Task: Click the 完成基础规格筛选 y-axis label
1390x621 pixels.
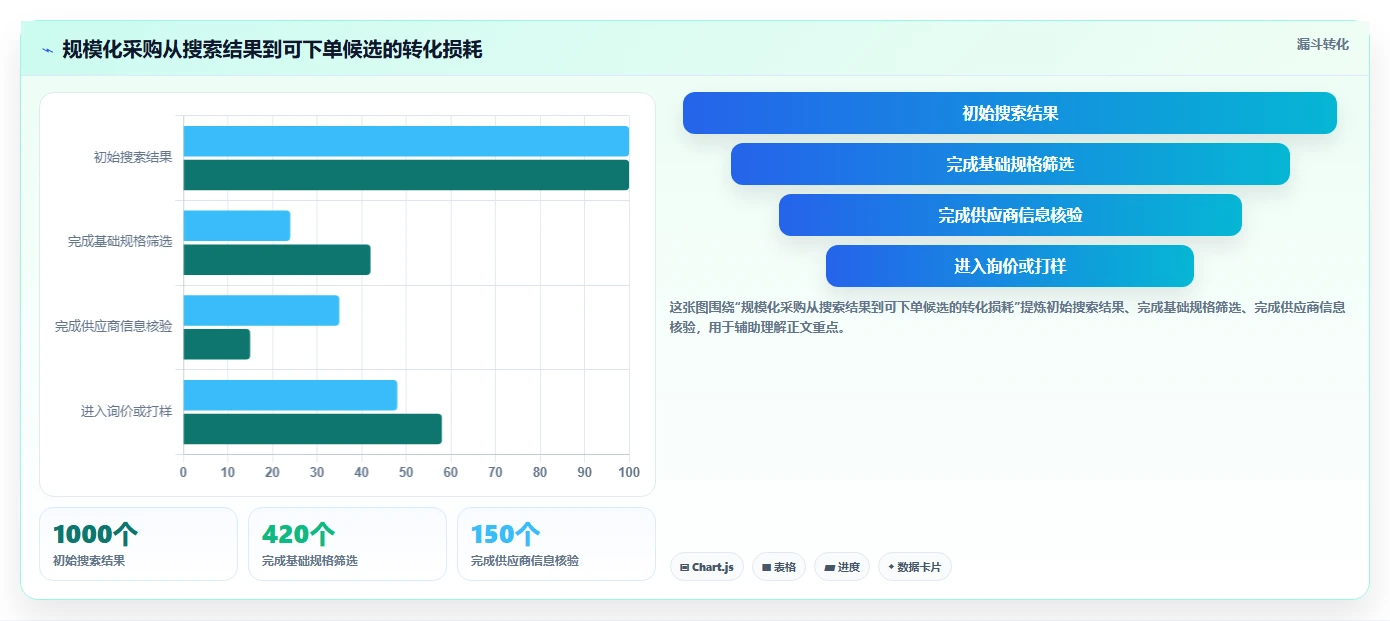Action: pyautogui.click(x=120, y=241)
